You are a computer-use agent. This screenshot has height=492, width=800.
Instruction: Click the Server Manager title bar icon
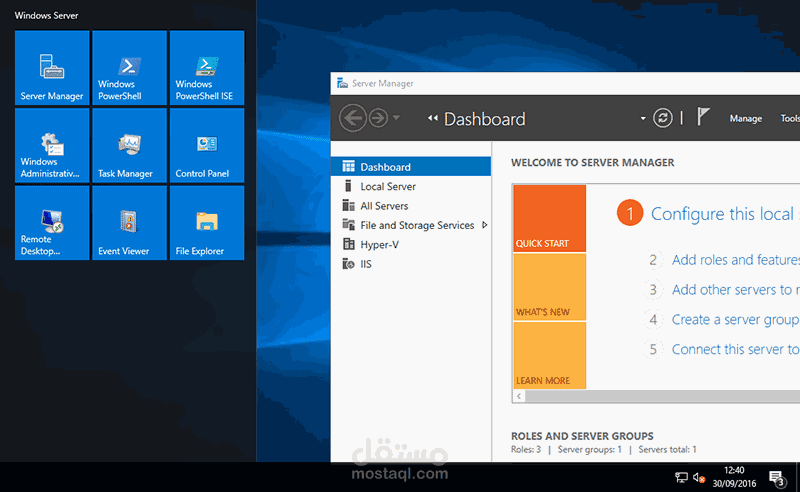[342, 83]
